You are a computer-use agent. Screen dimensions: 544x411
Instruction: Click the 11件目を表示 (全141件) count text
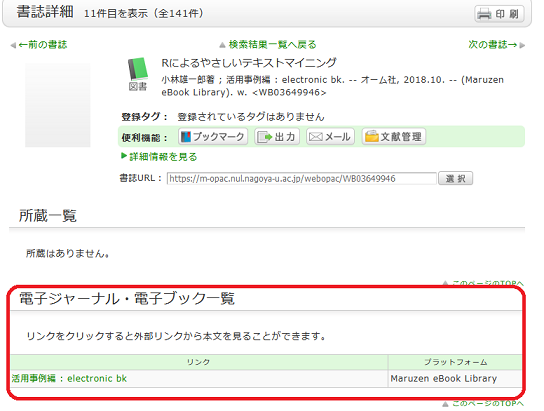tap(144, 14)
